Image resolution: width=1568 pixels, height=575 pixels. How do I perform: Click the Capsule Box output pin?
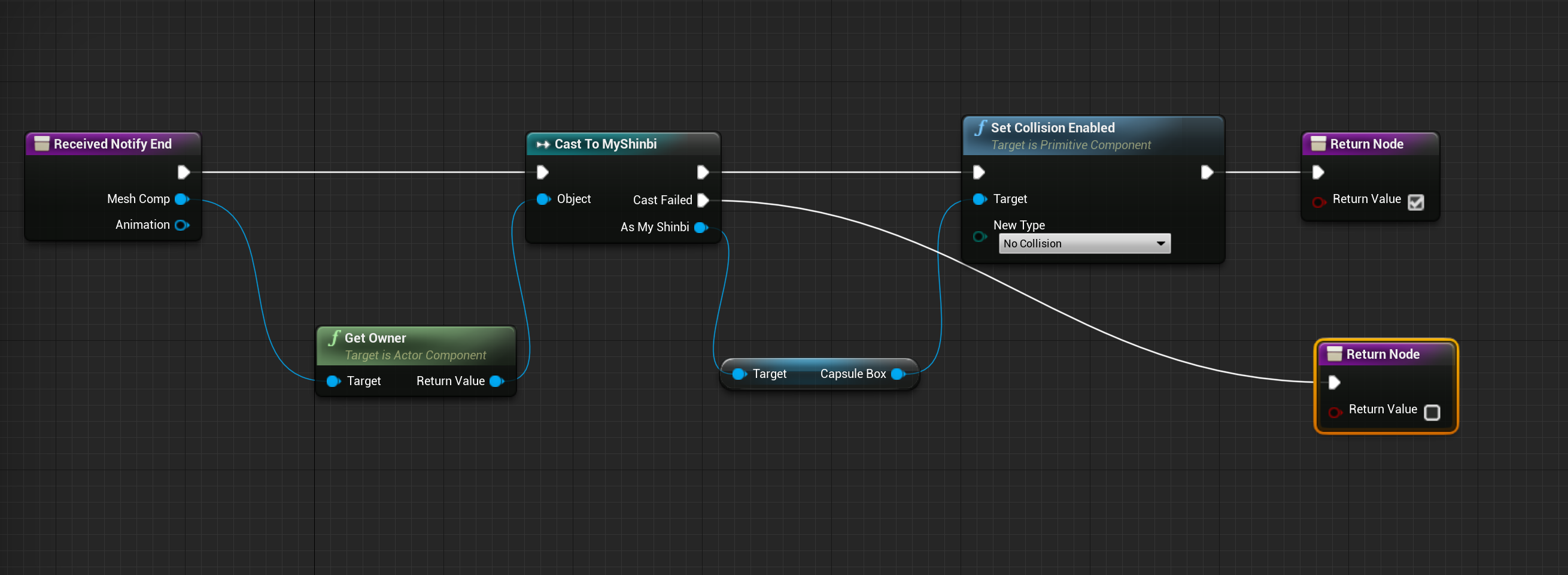896,373
